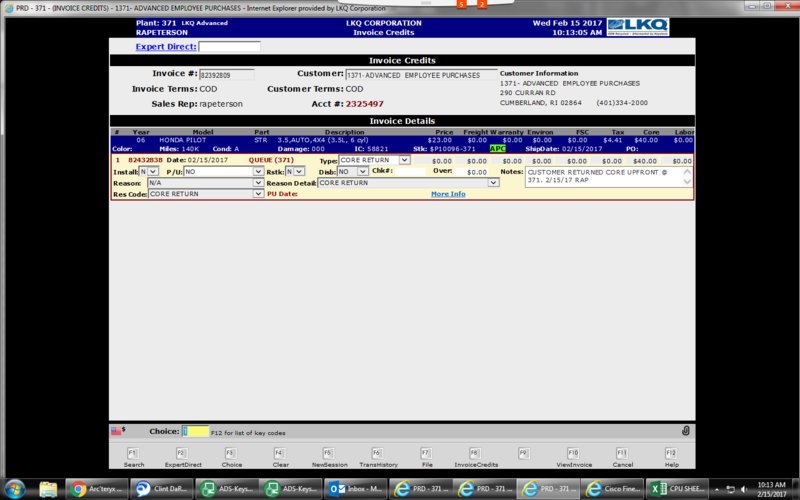Click into the Expert Direct input field
Viewport: 800px width, 500px height.
coord(229,46)
